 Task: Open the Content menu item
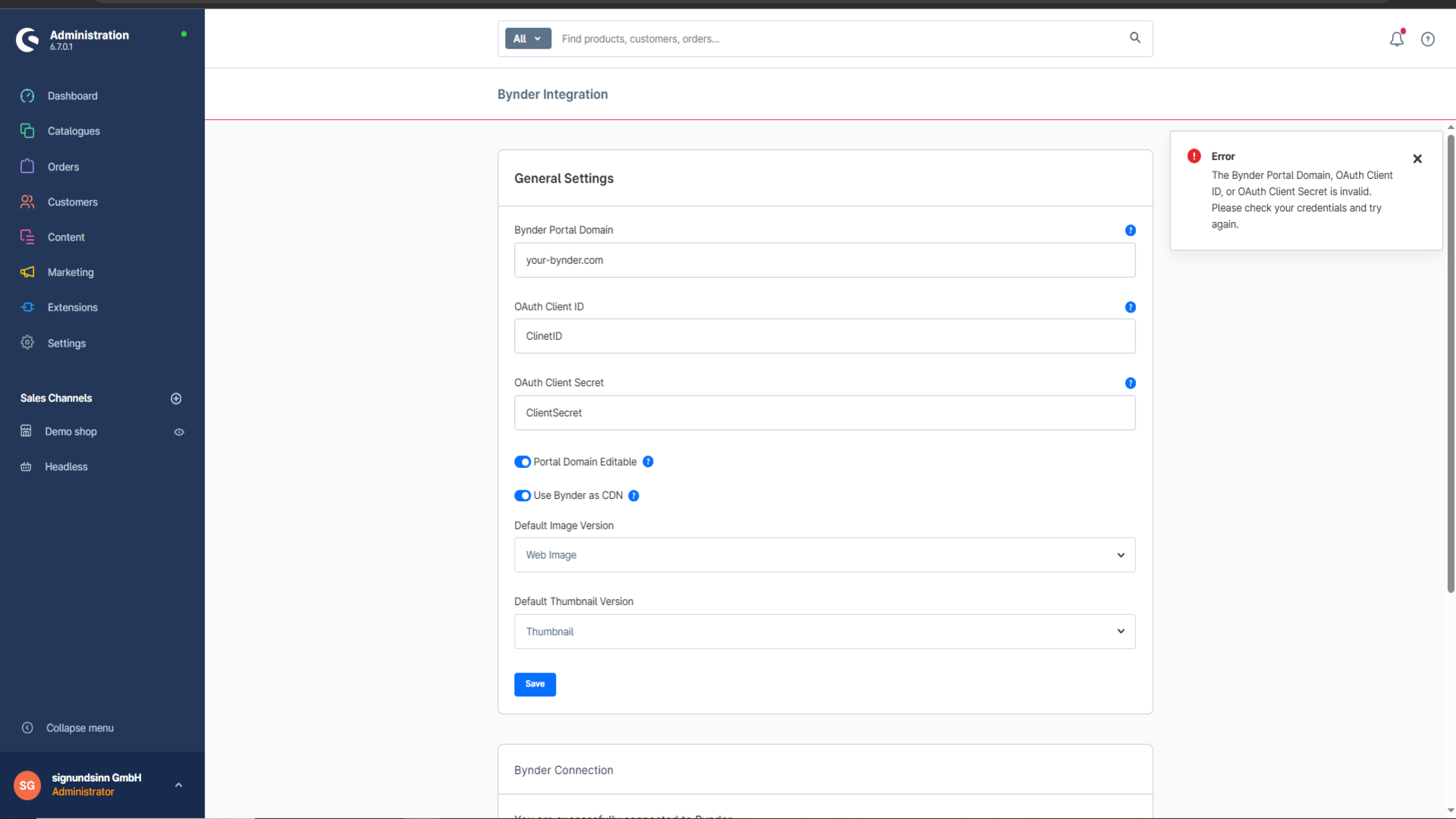[66, 237]
